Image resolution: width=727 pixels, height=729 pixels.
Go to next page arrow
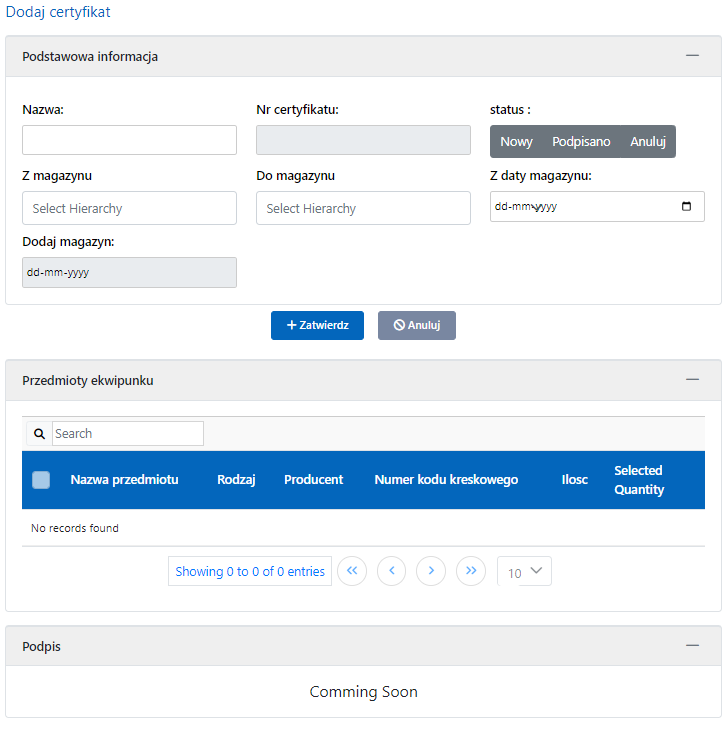[431, 571]
